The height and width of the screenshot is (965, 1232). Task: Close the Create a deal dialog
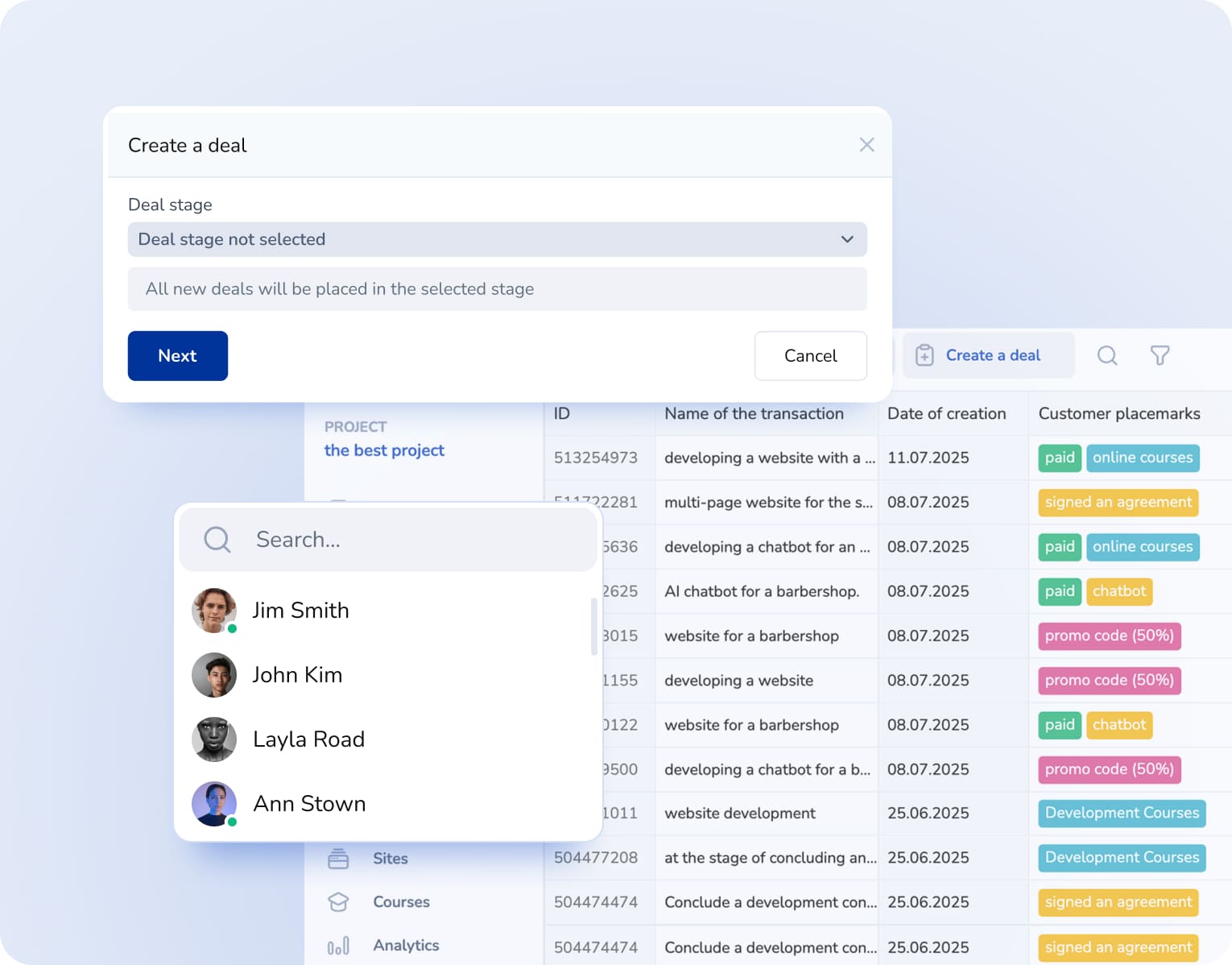(x=866, y=145)
